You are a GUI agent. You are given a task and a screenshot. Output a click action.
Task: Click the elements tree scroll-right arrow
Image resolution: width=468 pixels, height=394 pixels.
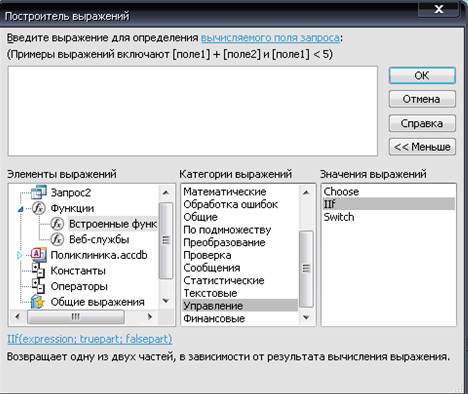pyautogui.click(x=150, y=317)
